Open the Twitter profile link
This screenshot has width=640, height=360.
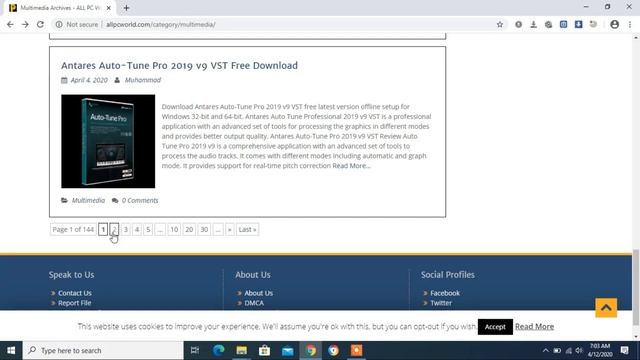(441, 303)
